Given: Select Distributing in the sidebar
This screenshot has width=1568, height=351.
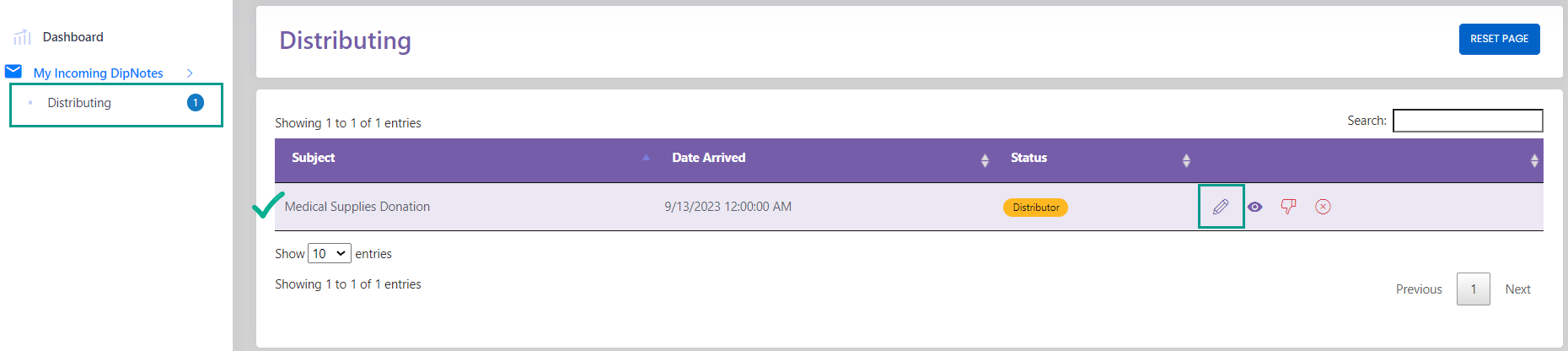Looking at the screenshot, I should click(x=79, y=103).
